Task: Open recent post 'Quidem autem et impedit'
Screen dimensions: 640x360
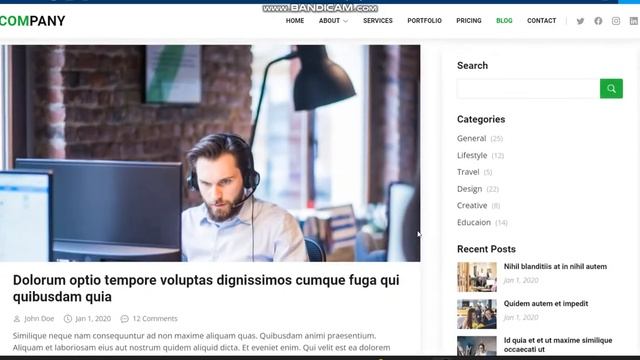Action: click(546, 304)
